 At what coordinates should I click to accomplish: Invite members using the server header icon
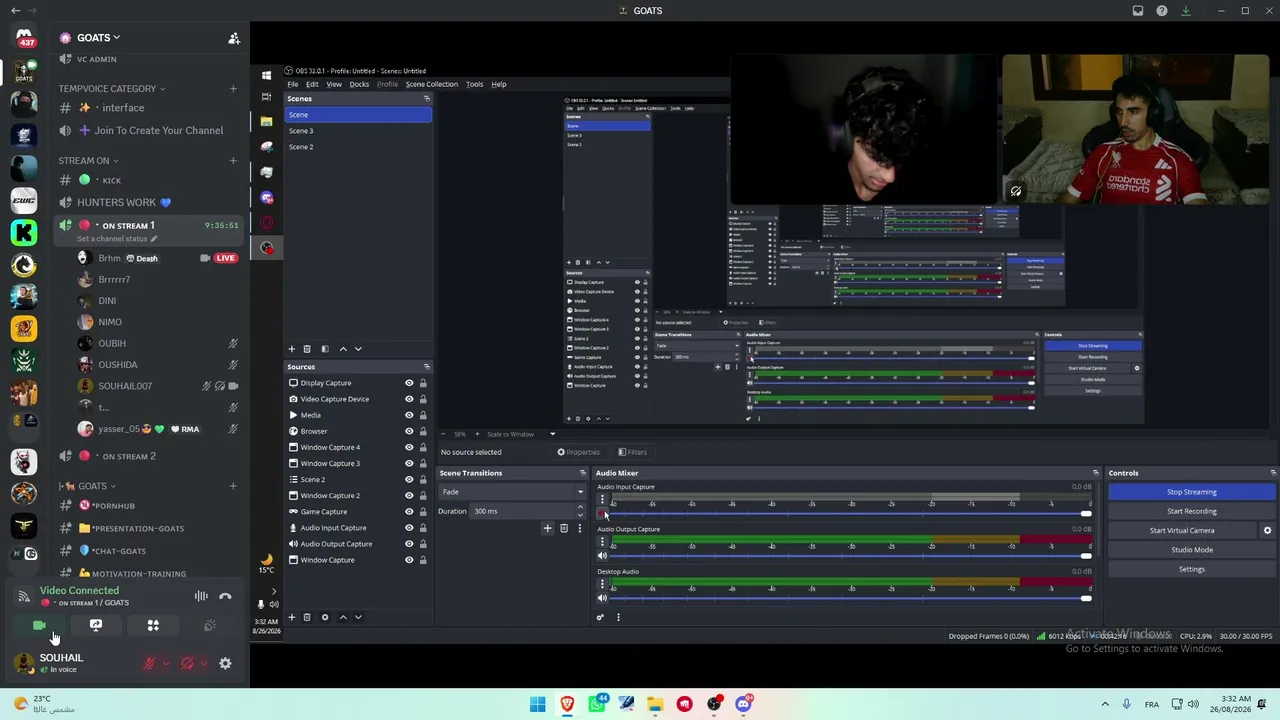coord(234,38)
